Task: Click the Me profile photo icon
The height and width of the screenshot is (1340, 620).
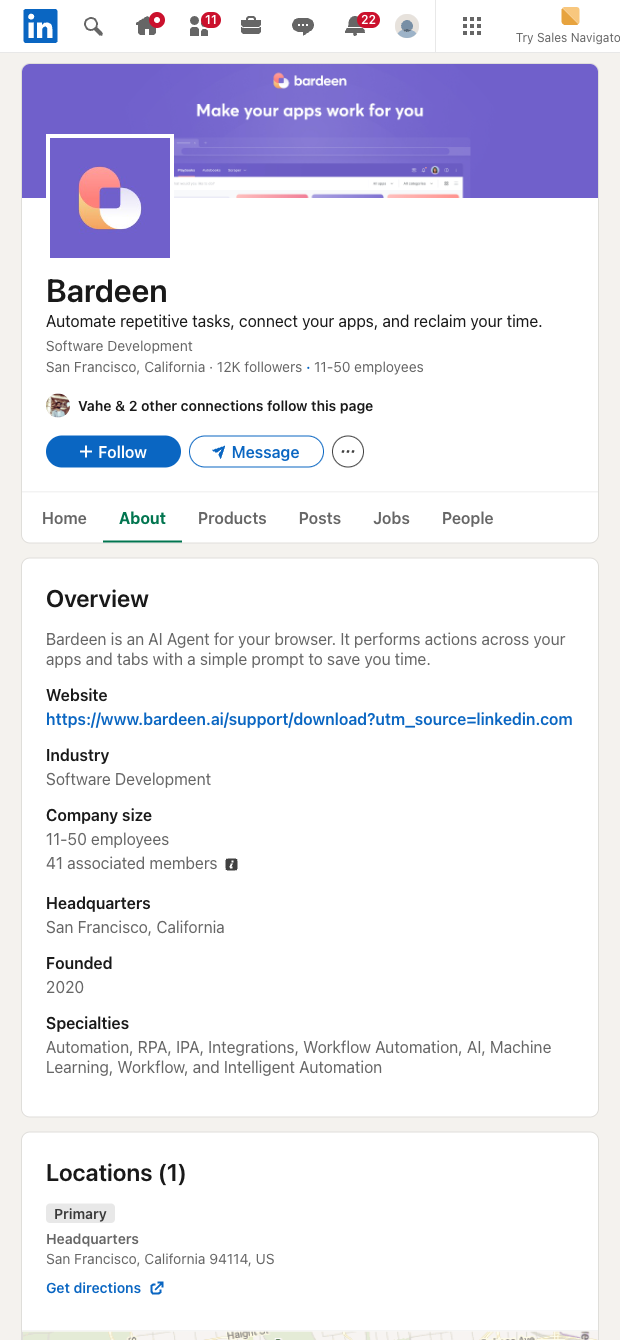Action: pos(407,27)
